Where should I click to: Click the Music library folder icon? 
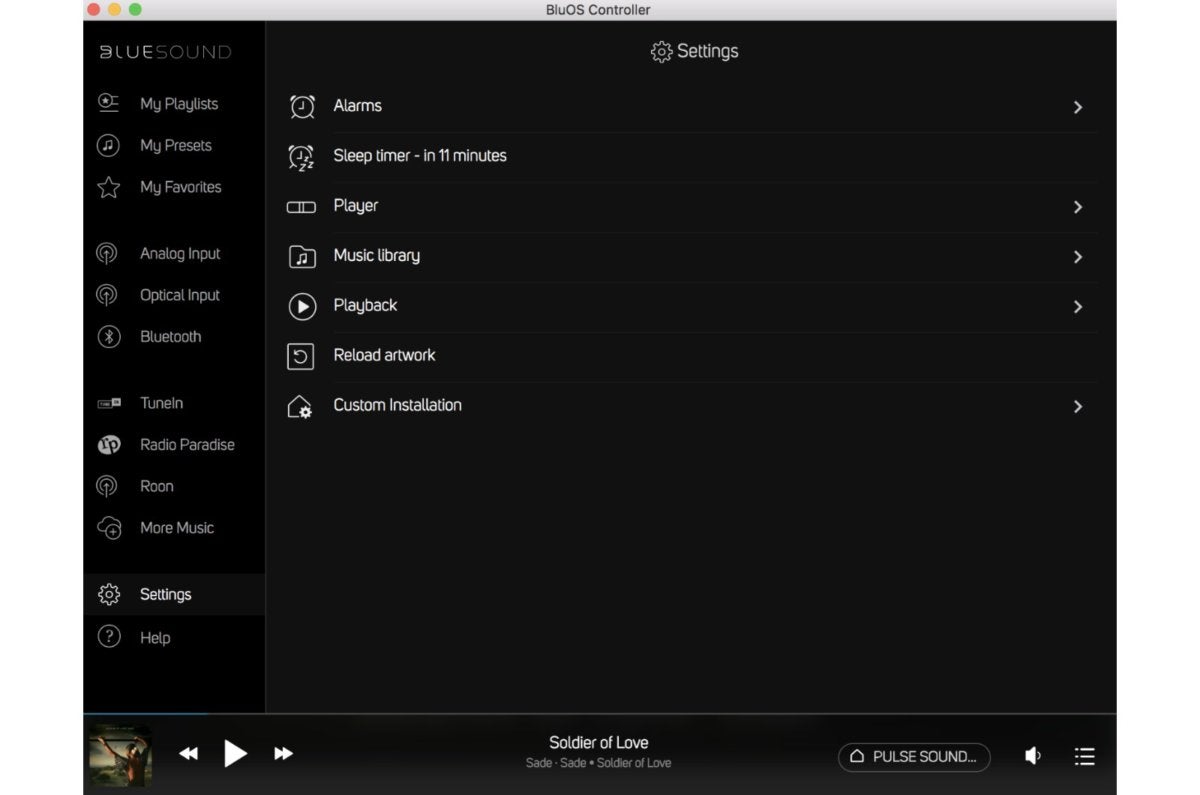tap(302, 256)
